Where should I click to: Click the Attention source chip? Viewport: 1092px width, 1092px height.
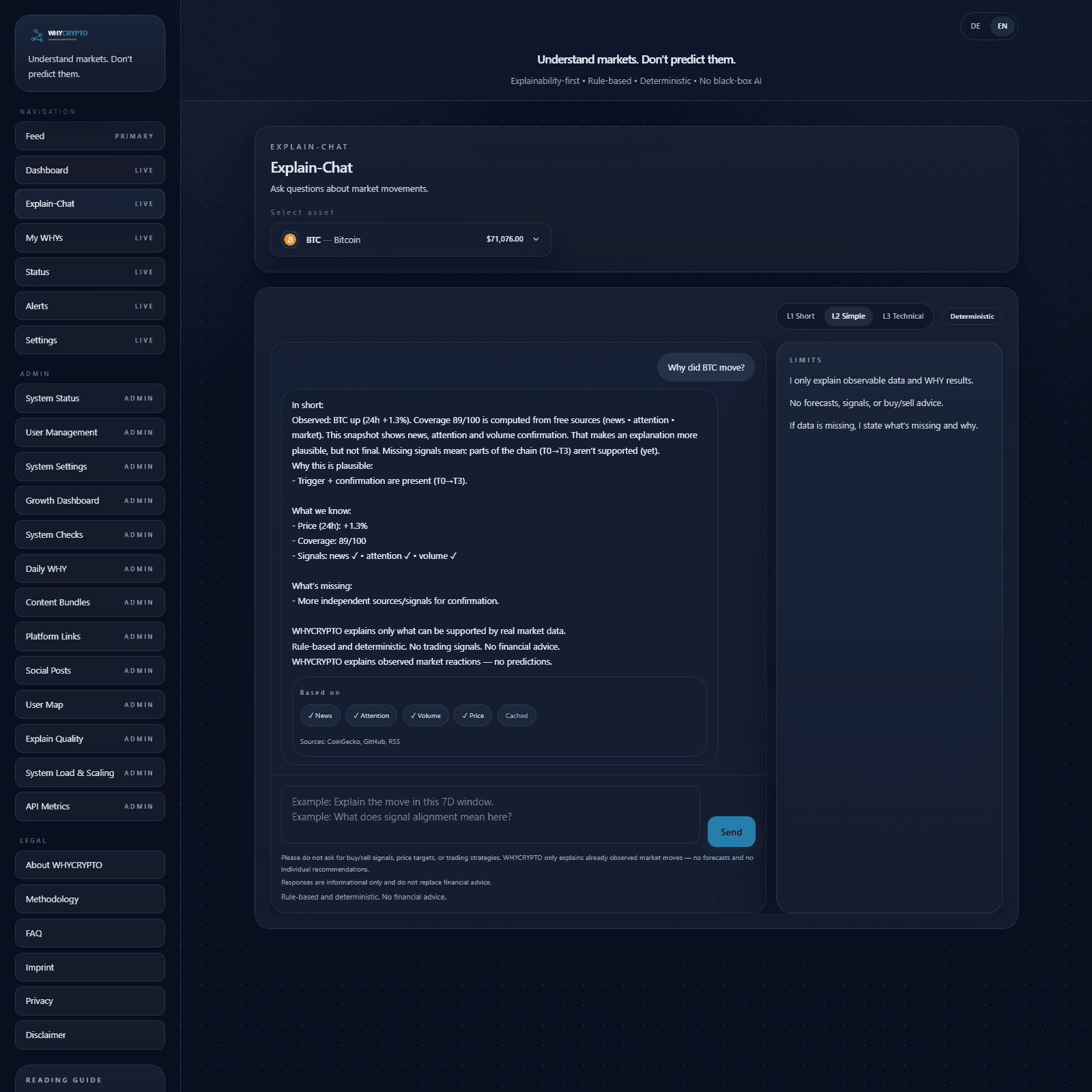point(371,715)
